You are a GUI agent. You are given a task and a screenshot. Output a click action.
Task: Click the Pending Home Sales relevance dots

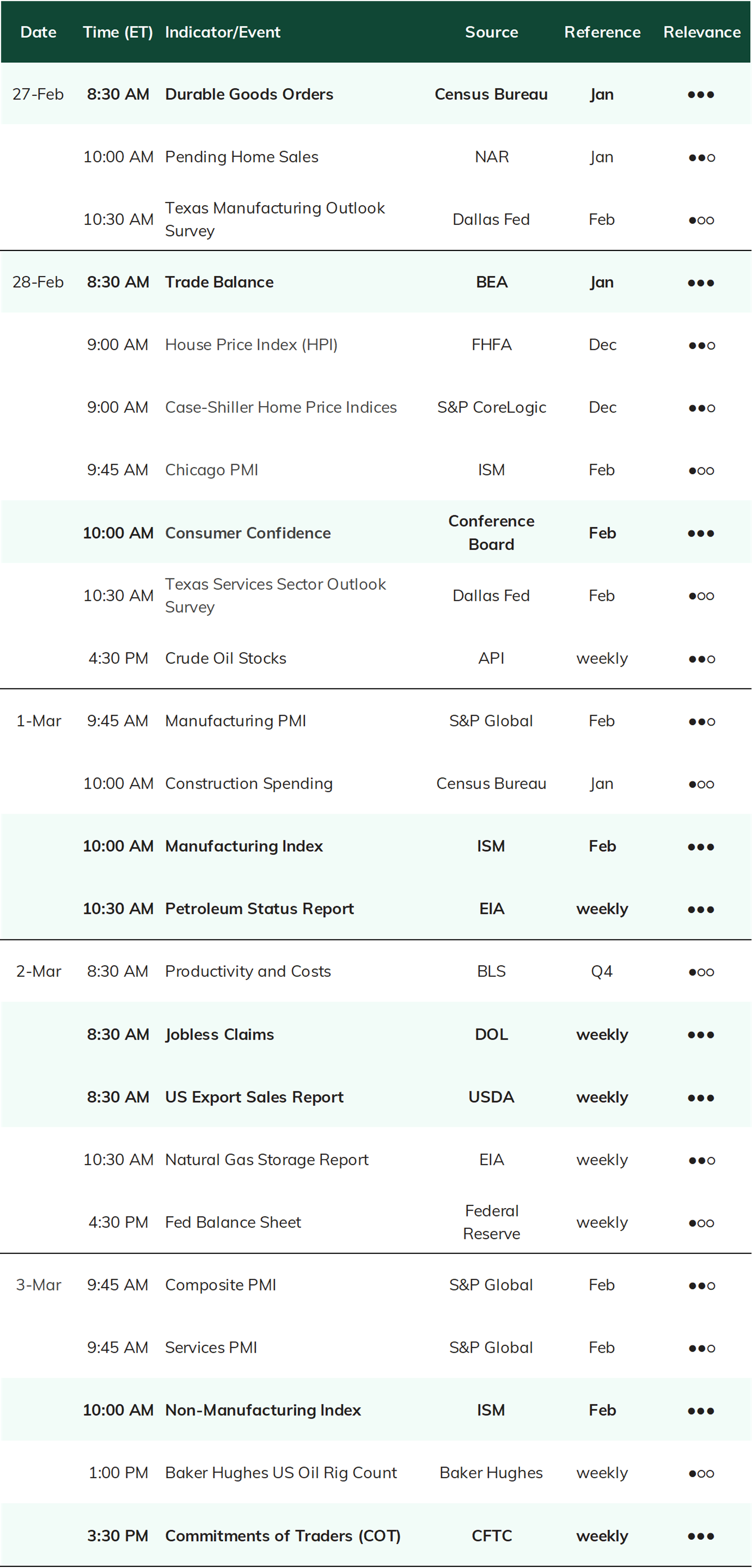pos(701,158)
